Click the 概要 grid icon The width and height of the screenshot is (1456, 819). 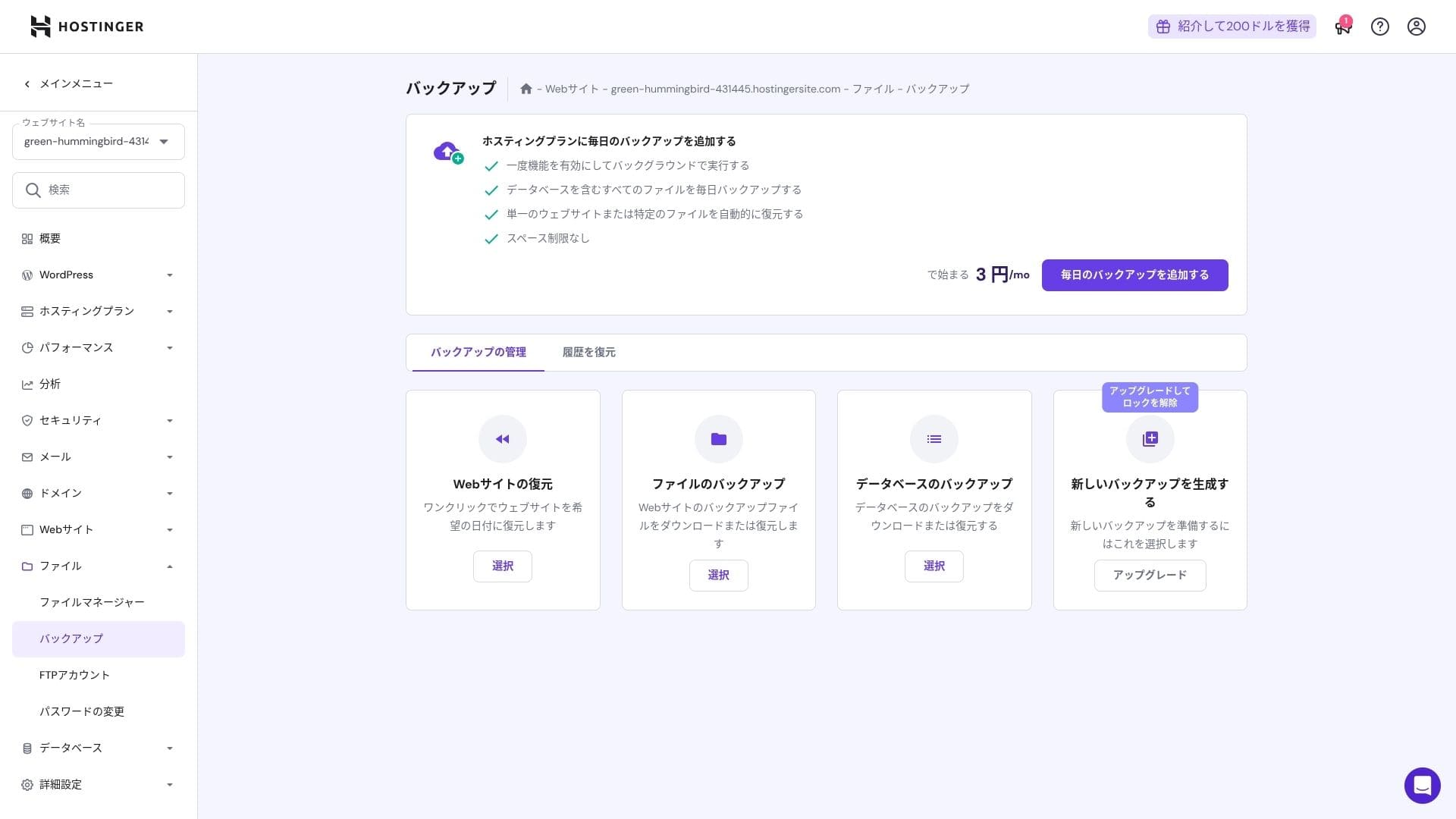coord(27,239)
